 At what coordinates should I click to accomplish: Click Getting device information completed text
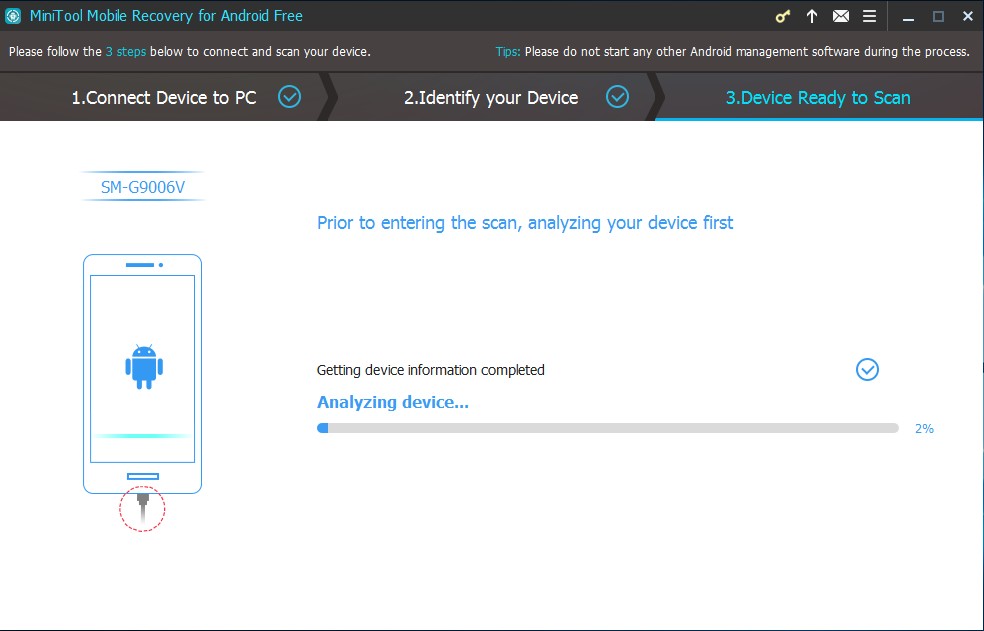click(430, 370)
